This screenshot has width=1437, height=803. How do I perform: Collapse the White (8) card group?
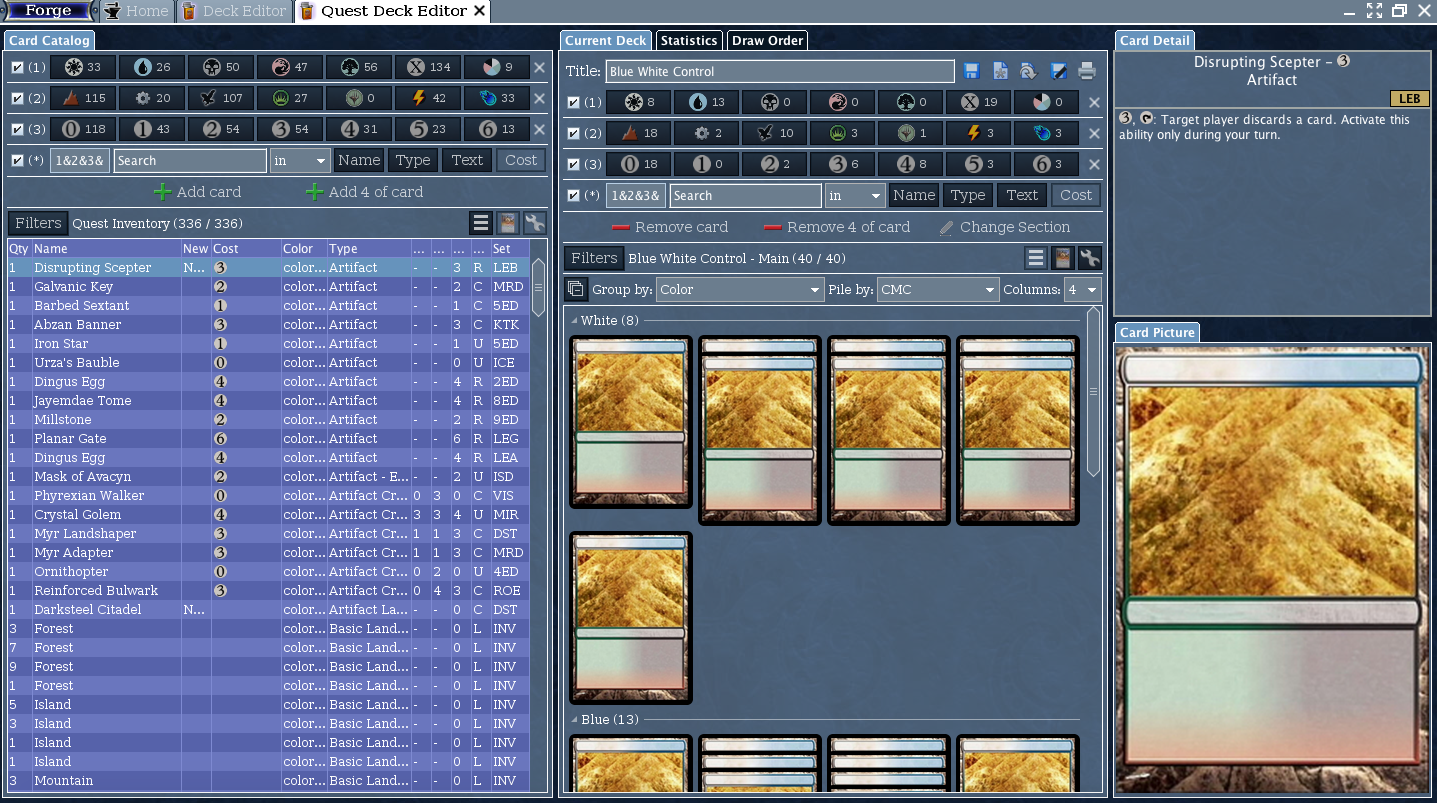575,321
